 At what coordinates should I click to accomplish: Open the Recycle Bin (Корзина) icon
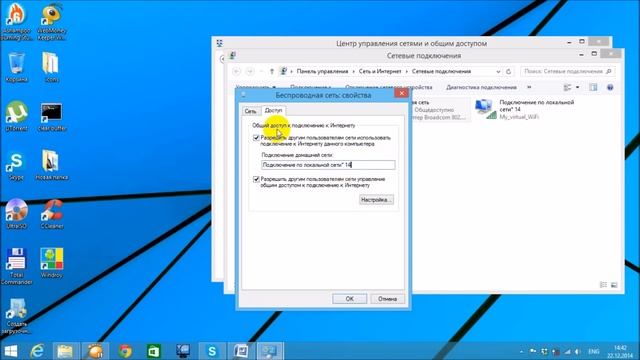[x=16, y=67]
